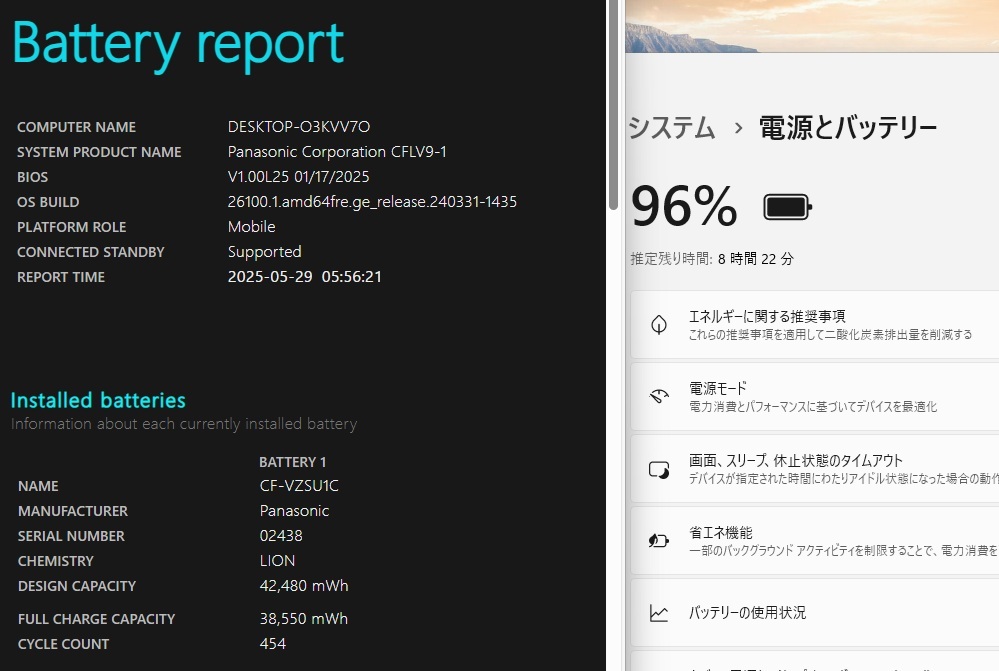Click estimated remaining time 8 時間 22 分
Viewport: 999px width, 671px height.
(756, 259)
